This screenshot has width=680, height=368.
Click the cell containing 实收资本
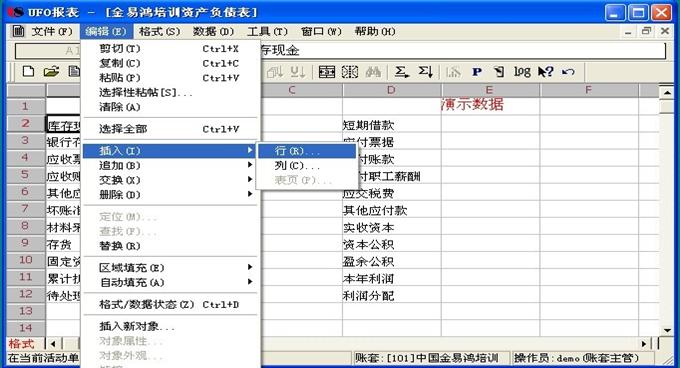click(392, 228)
